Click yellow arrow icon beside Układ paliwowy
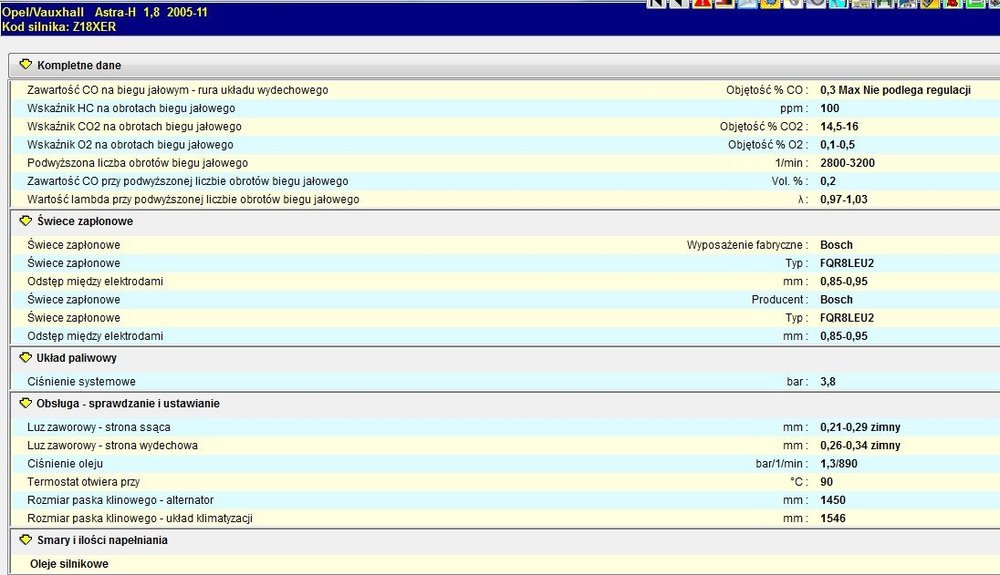1000x575 pixels. 26,357
